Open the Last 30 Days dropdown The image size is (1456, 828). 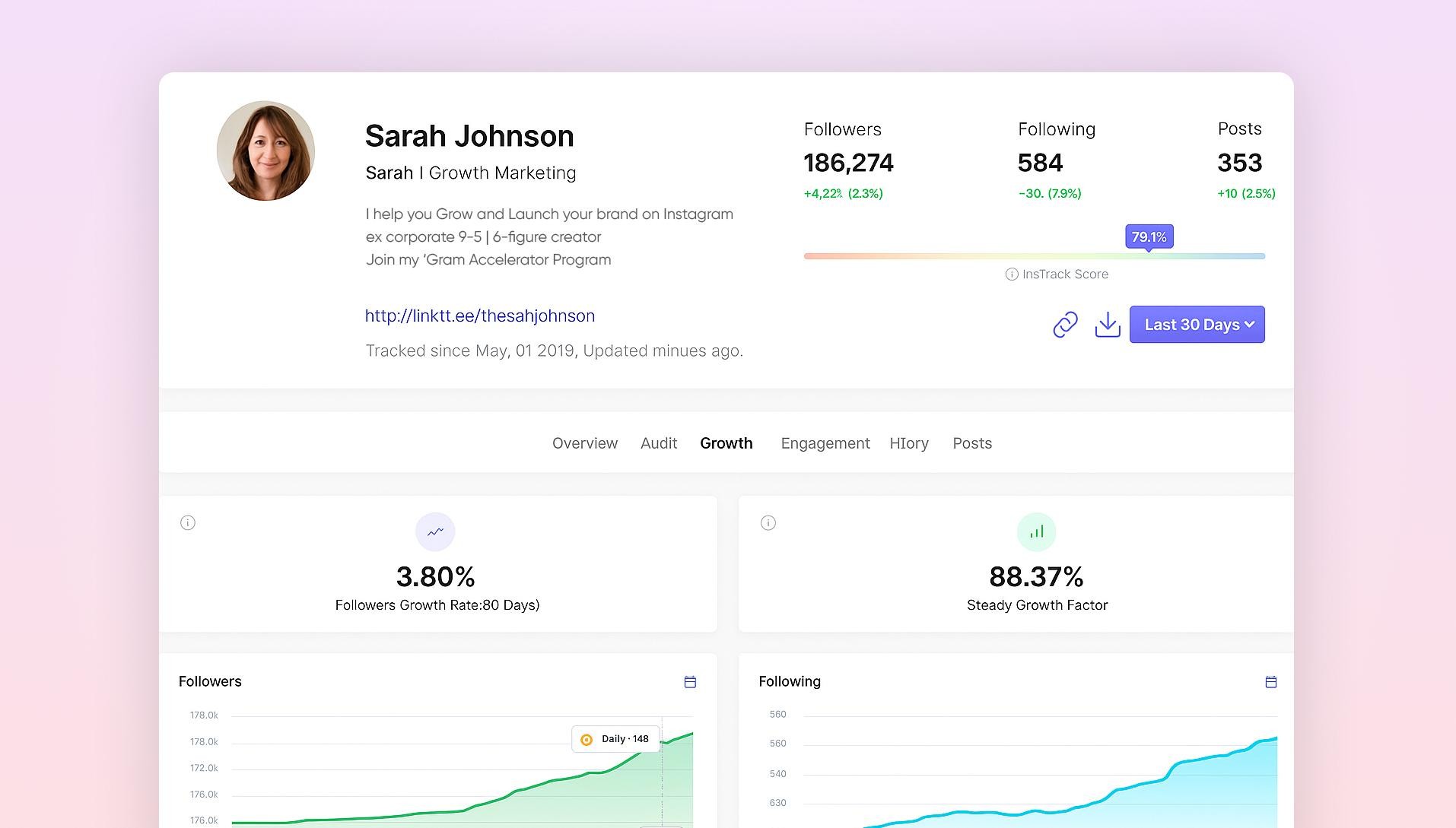tap(1197, 325)
